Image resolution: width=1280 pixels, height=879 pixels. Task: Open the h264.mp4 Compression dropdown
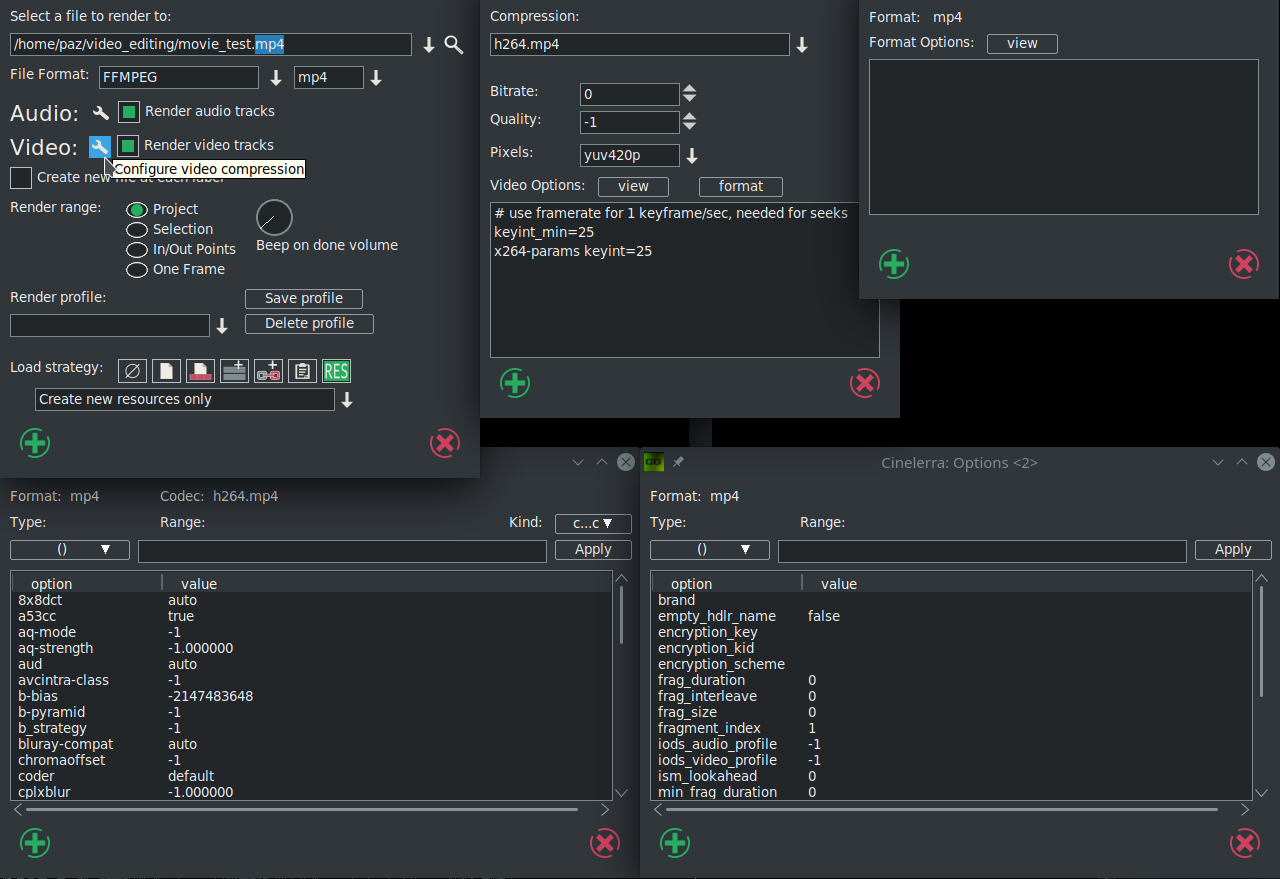(801, 44)
